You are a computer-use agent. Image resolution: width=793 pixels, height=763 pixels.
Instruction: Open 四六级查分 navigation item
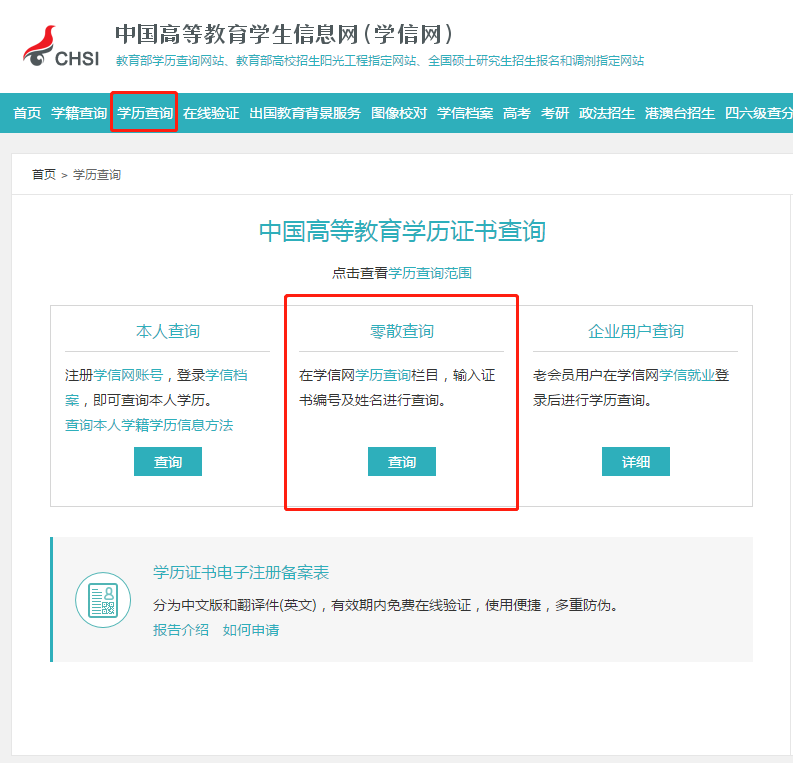759,113
